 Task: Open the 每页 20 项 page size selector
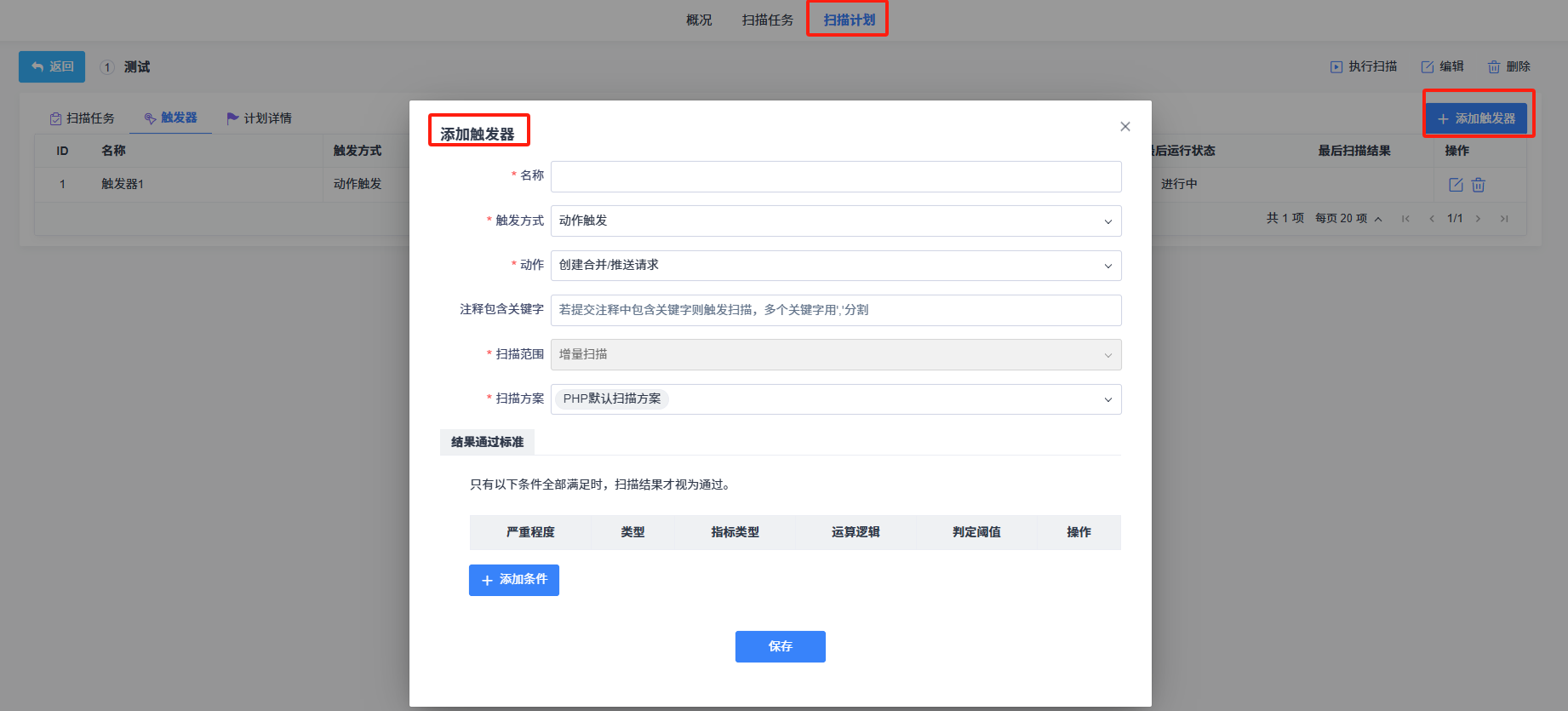tap(1348, 219)
